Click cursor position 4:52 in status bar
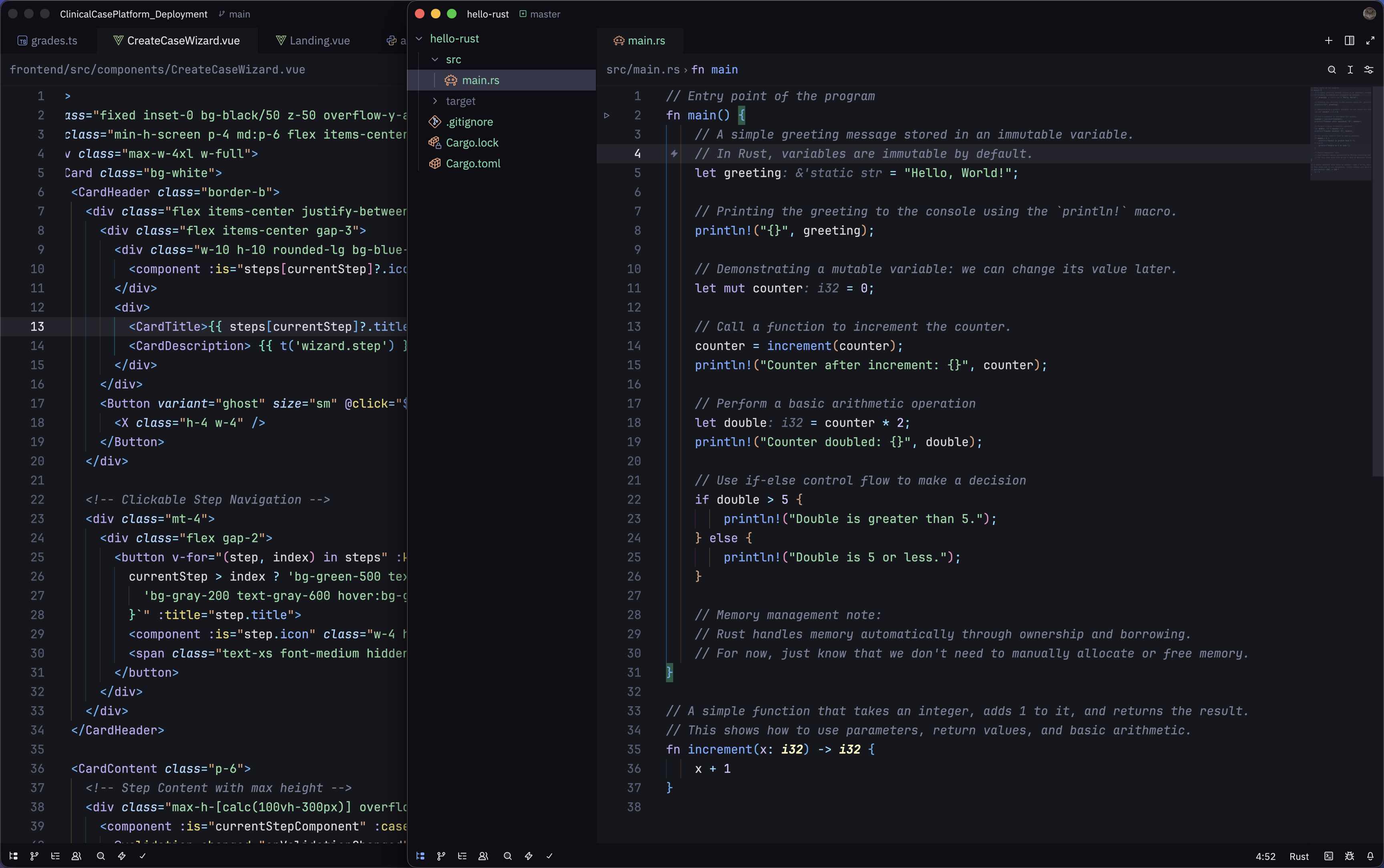 click(x=1265, y=856)
